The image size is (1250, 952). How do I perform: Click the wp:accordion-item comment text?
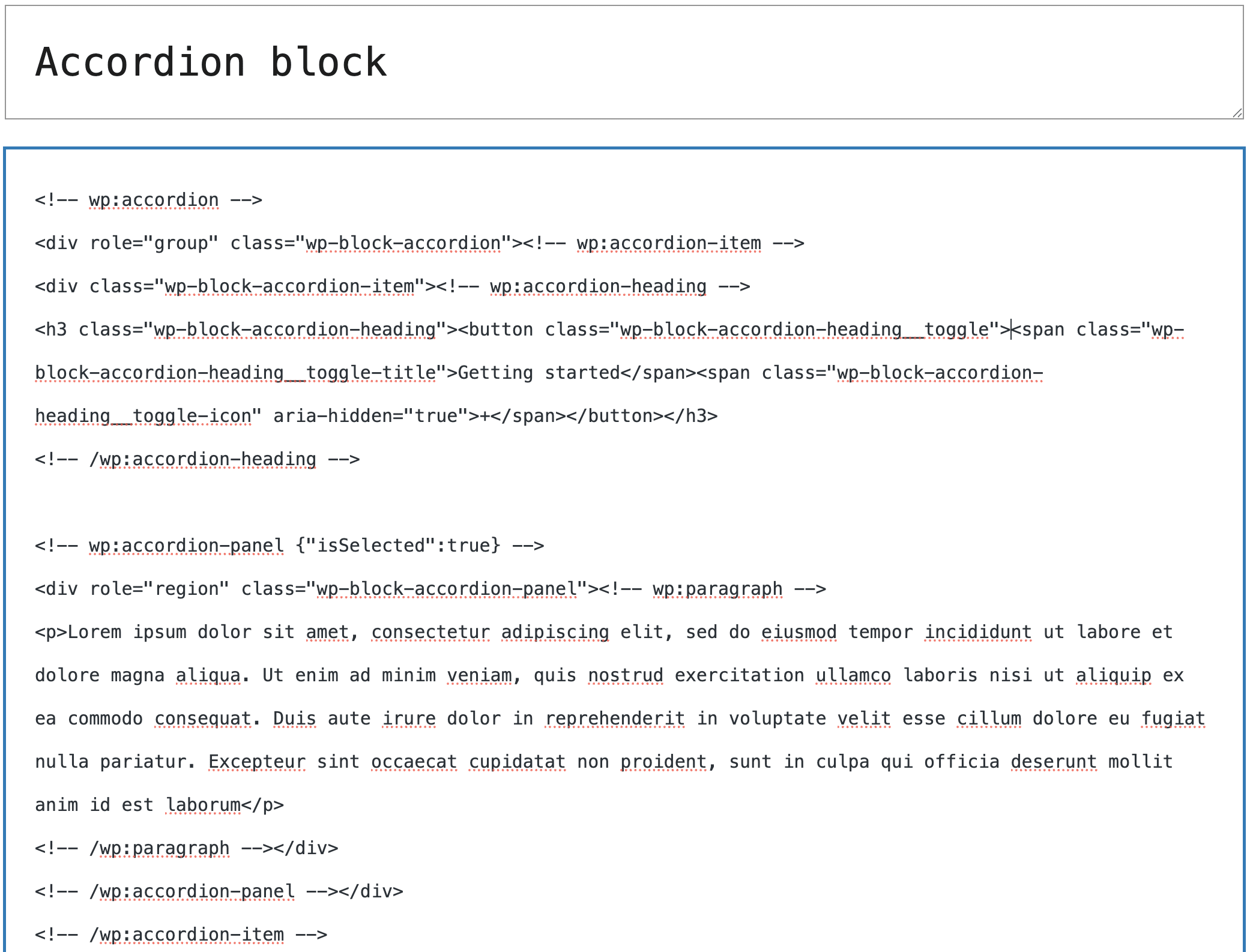668,243
